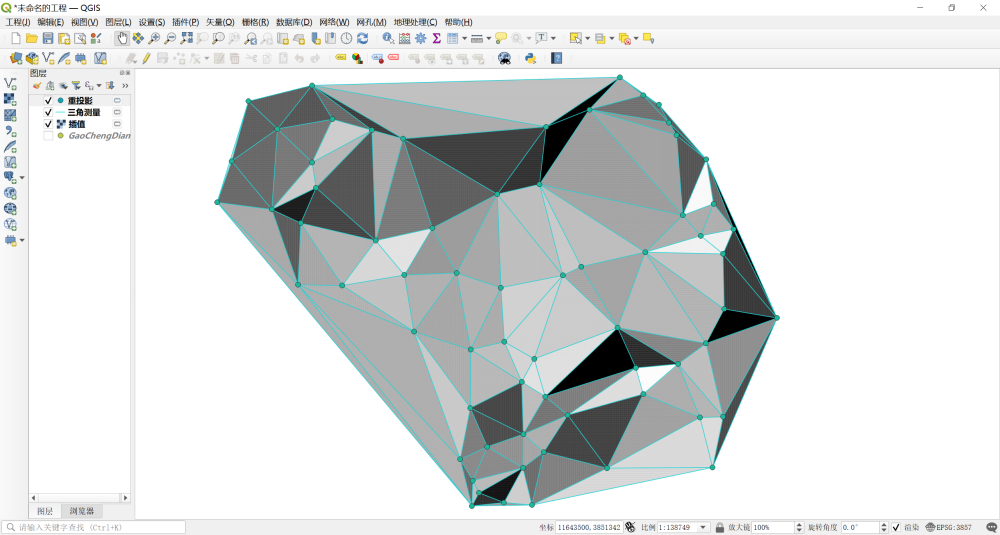The image size is (1000, 535).
Task: Click the yellow Layer Labeling Options icon
Action: [x=341, y=58]
